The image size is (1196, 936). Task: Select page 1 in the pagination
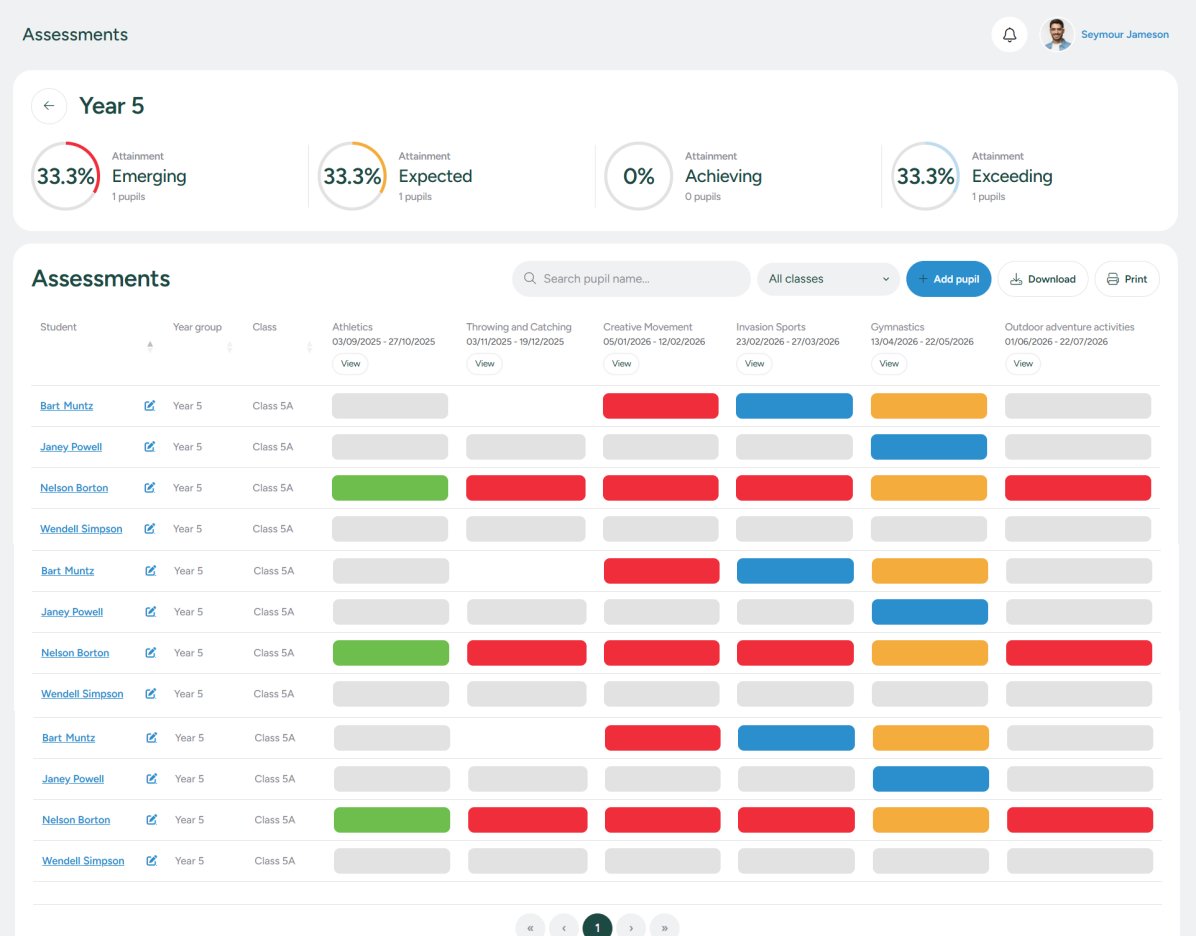(597, 927)
